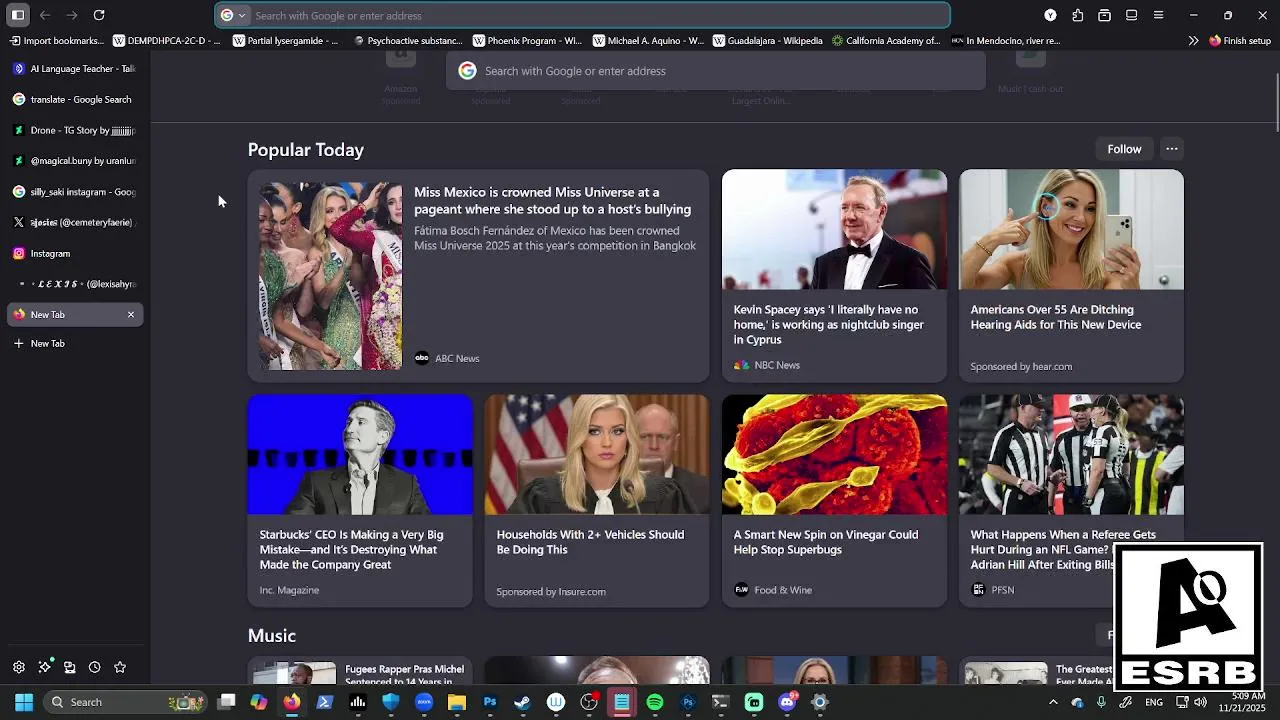Screen dimensions: 1280x720
Task: Switch to the Drone - TG Story tab
Action: tap(75, 130)
